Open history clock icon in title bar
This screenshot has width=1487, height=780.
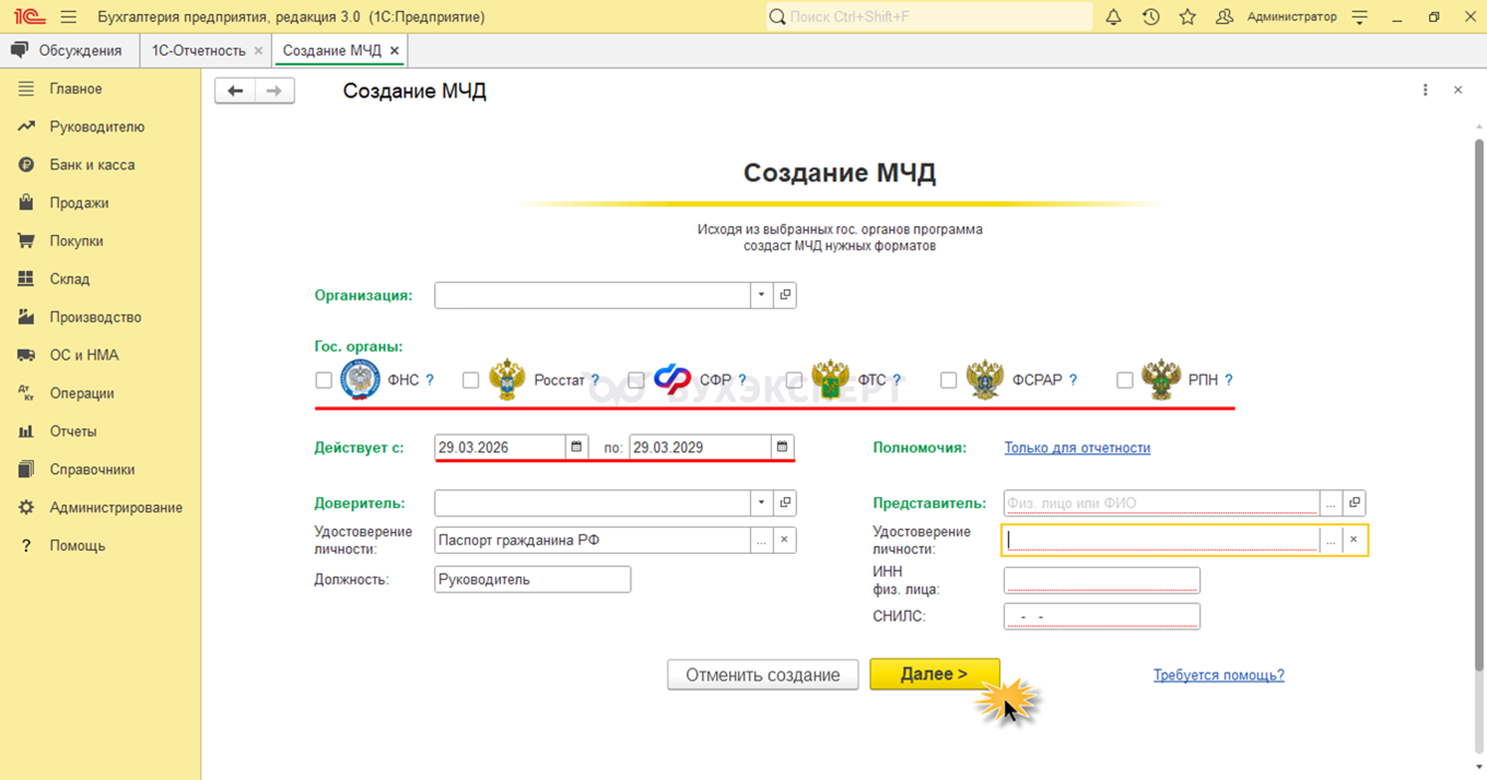click(1151, 17)
